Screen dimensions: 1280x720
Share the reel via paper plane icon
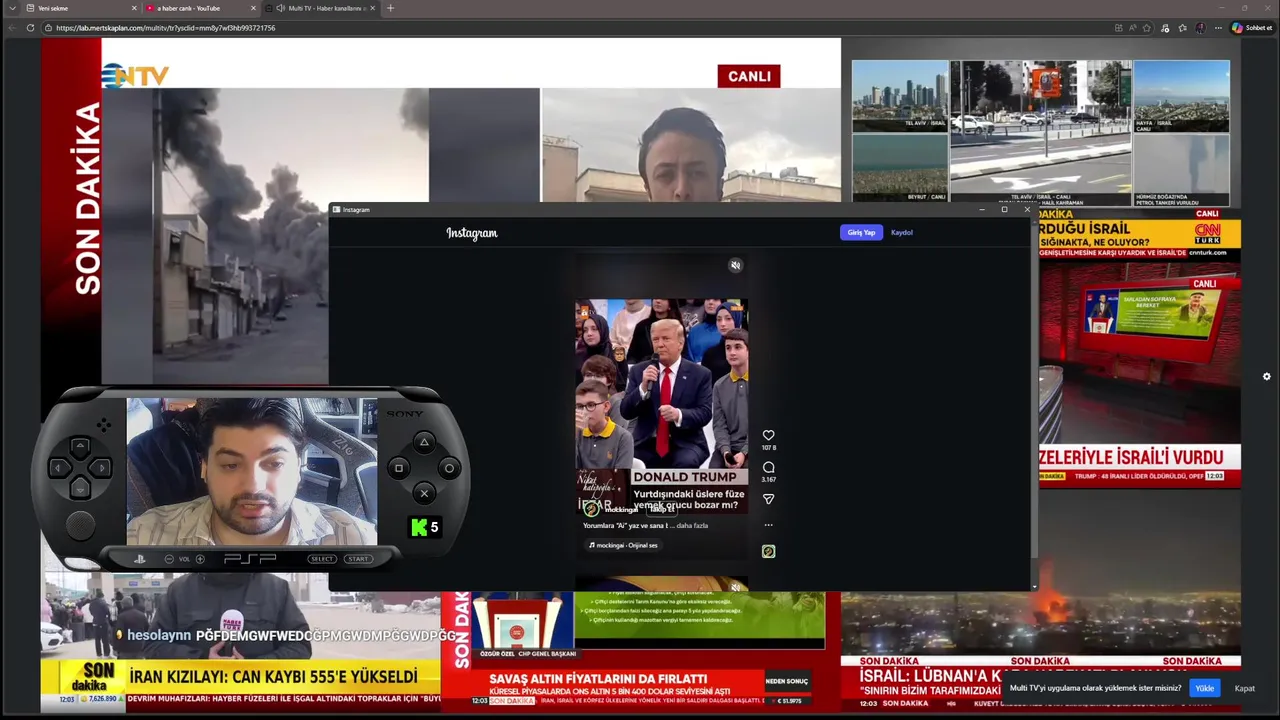[768, 499]
